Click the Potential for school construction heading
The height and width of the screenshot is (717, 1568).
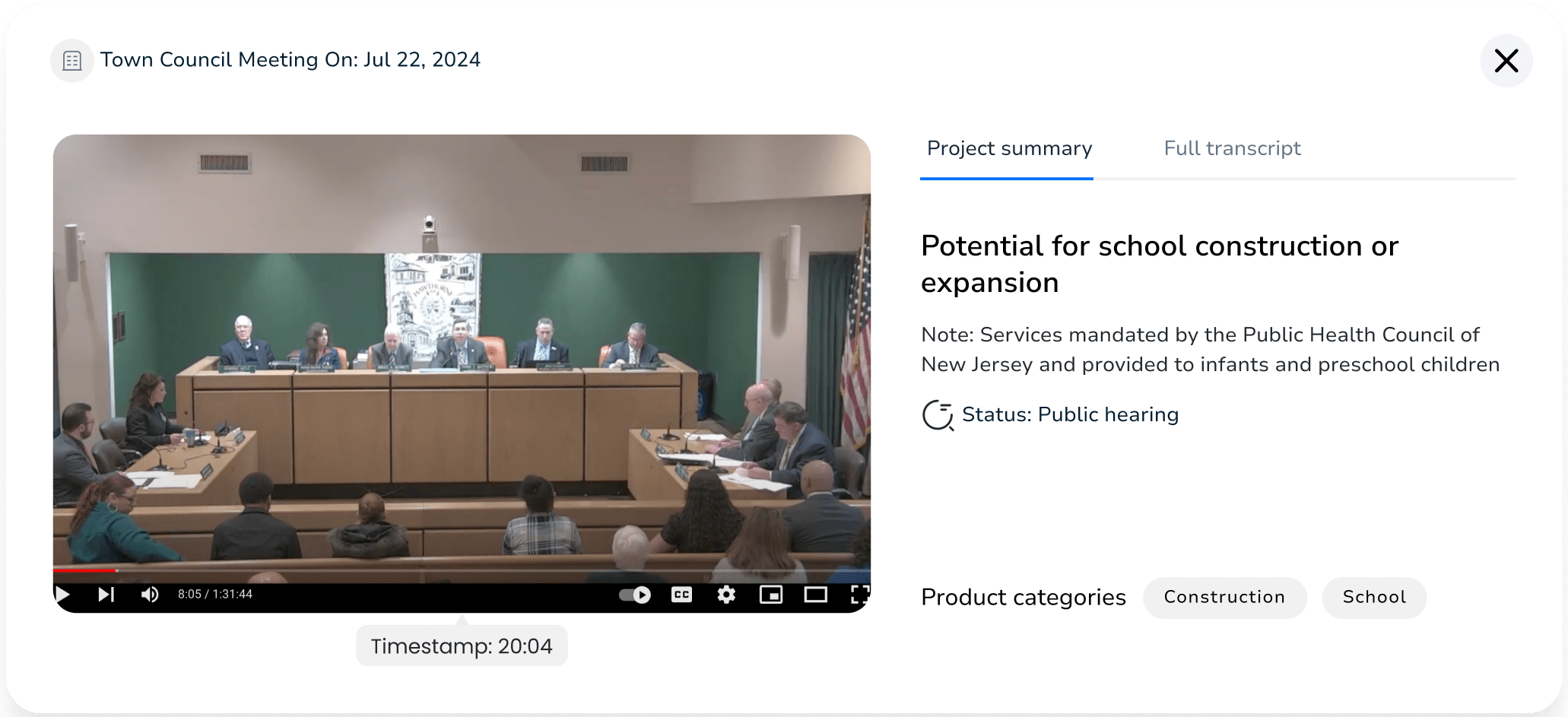[1160, 264]
